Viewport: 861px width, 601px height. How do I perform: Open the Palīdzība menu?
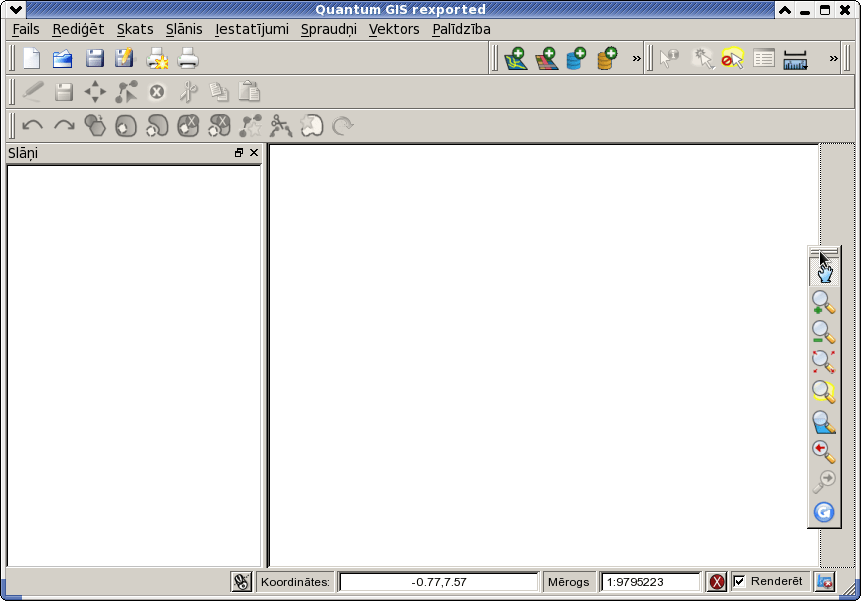[x=461, y=29]
